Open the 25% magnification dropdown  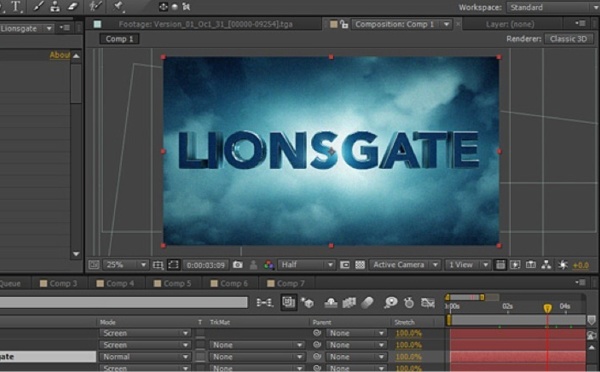pyautogui.click(x=126, y=265)
